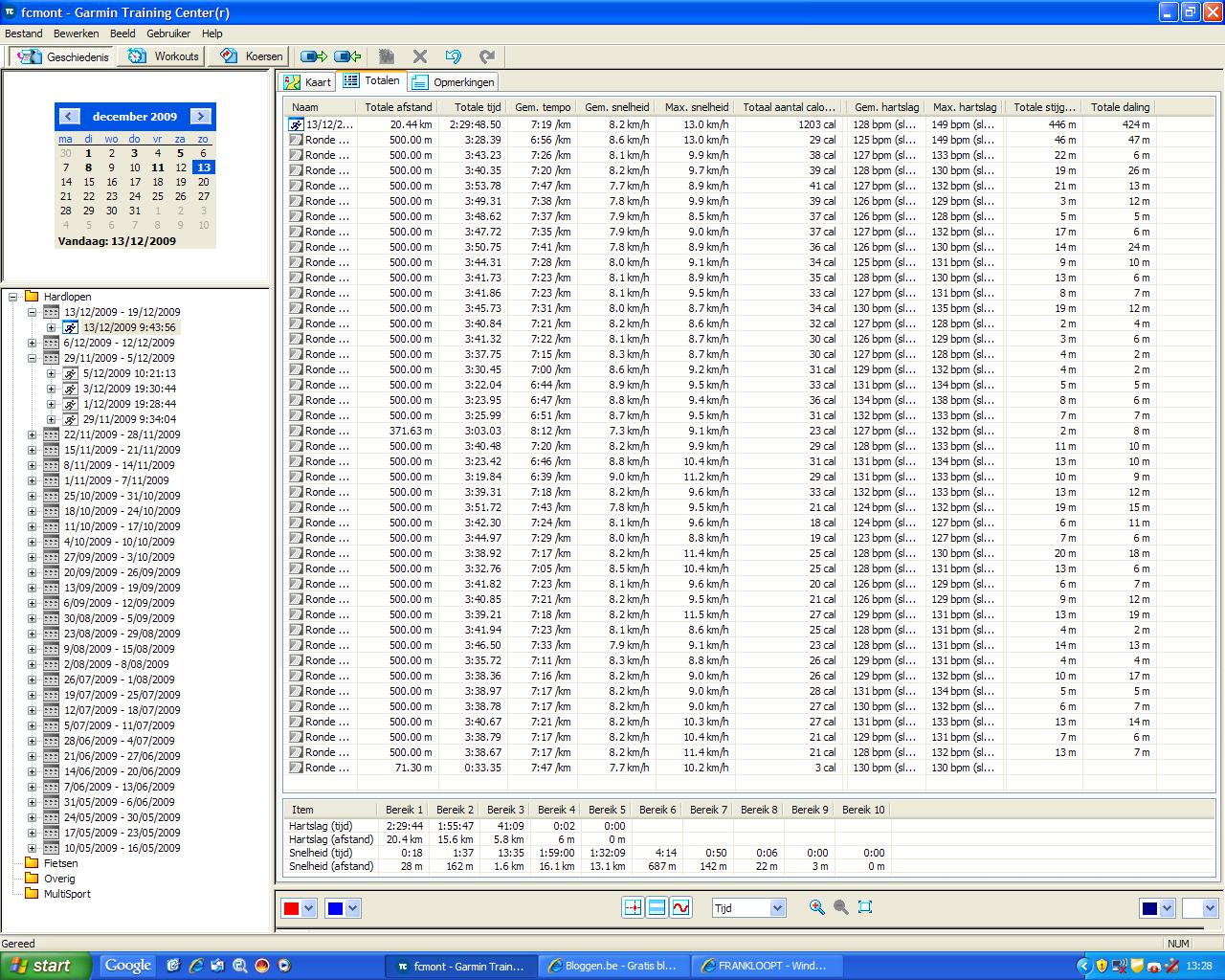Zoom in on the graph
1225x980 pixels.
pyautogui.click(x=816, y=907)
